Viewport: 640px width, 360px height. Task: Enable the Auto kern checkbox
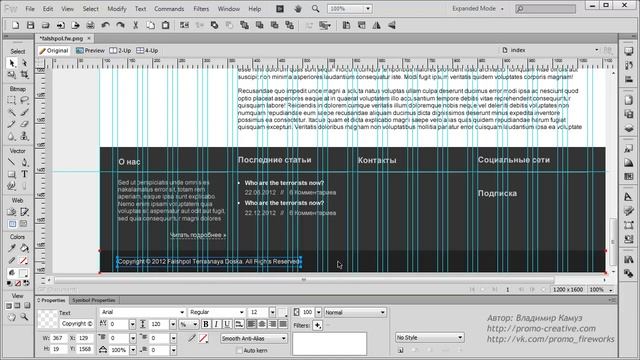[239, 351]
